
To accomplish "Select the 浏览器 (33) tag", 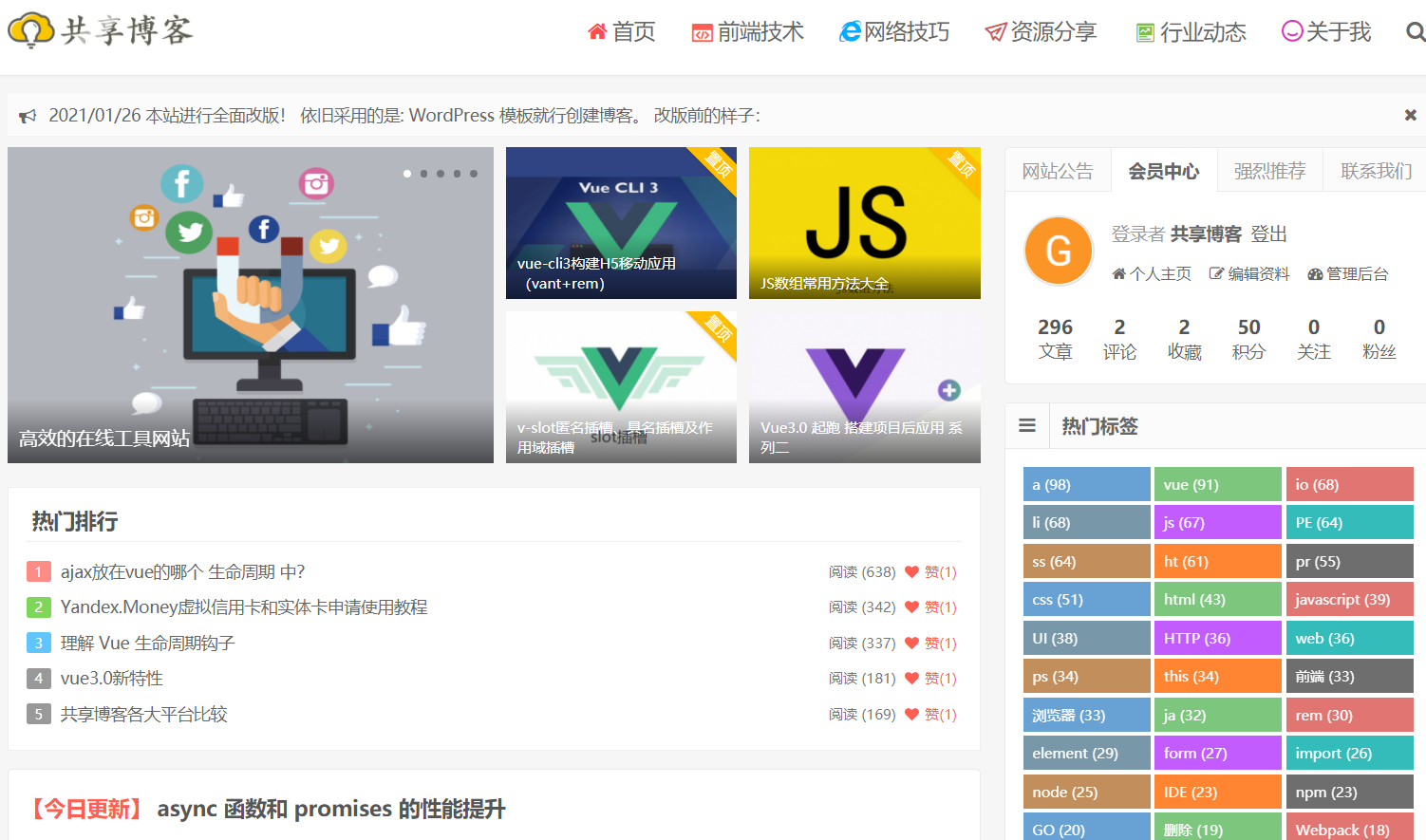I will click(1087, 715).
